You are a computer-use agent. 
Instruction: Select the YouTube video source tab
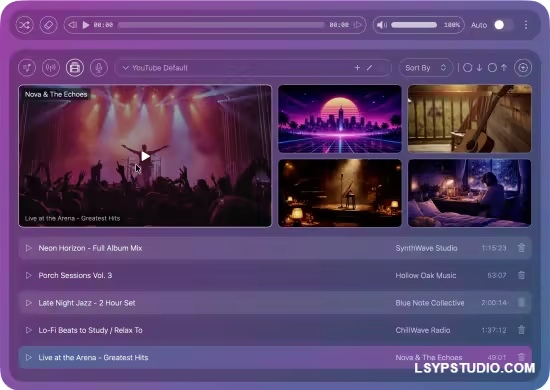pyautogui.click(x=75, y=68)
